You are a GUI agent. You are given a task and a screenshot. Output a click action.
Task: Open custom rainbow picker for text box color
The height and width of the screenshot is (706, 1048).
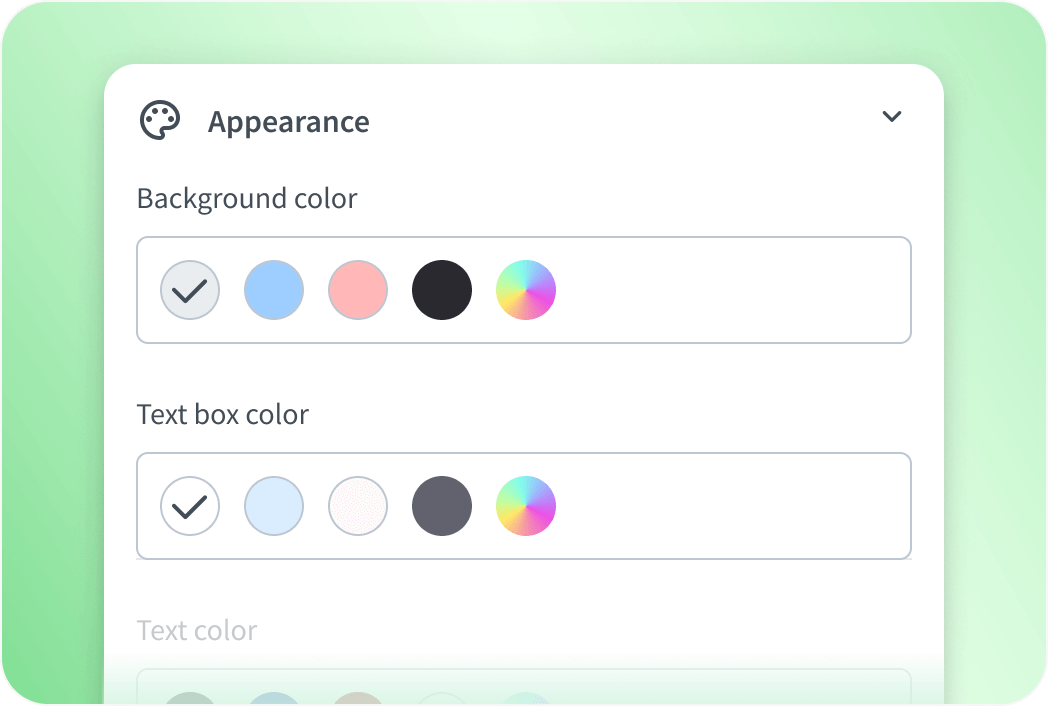(526, 506)
